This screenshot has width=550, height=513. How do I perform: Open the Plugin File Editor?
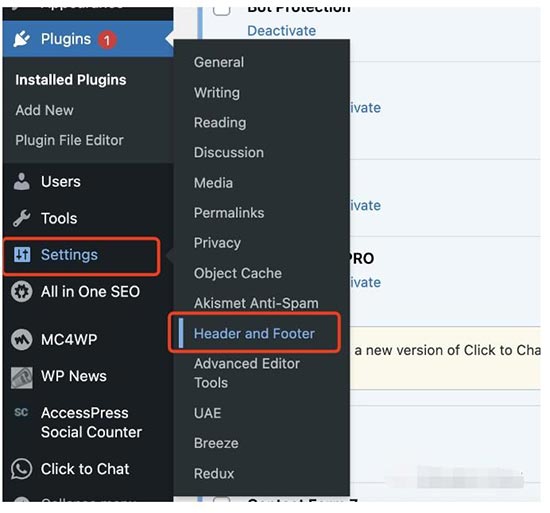pyautogui.click(x=69, y=140)
